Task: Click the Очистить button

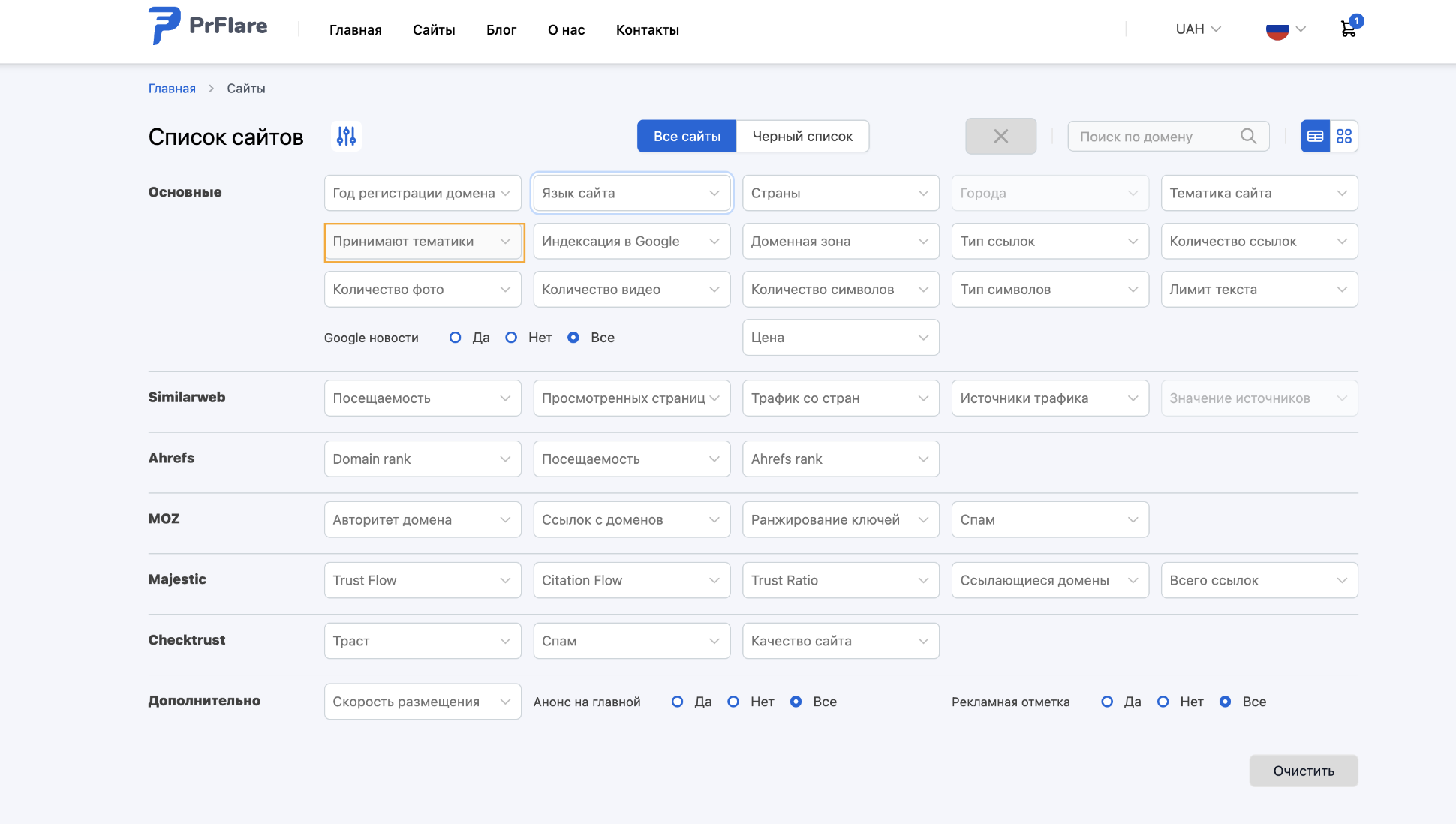Action: [1304, 771]
